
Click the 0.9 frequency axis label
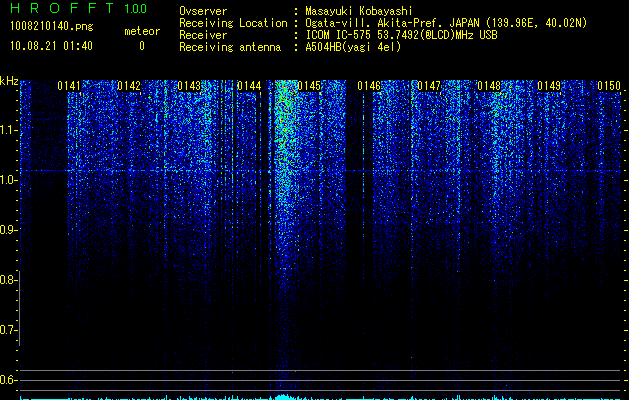point(7,230)
